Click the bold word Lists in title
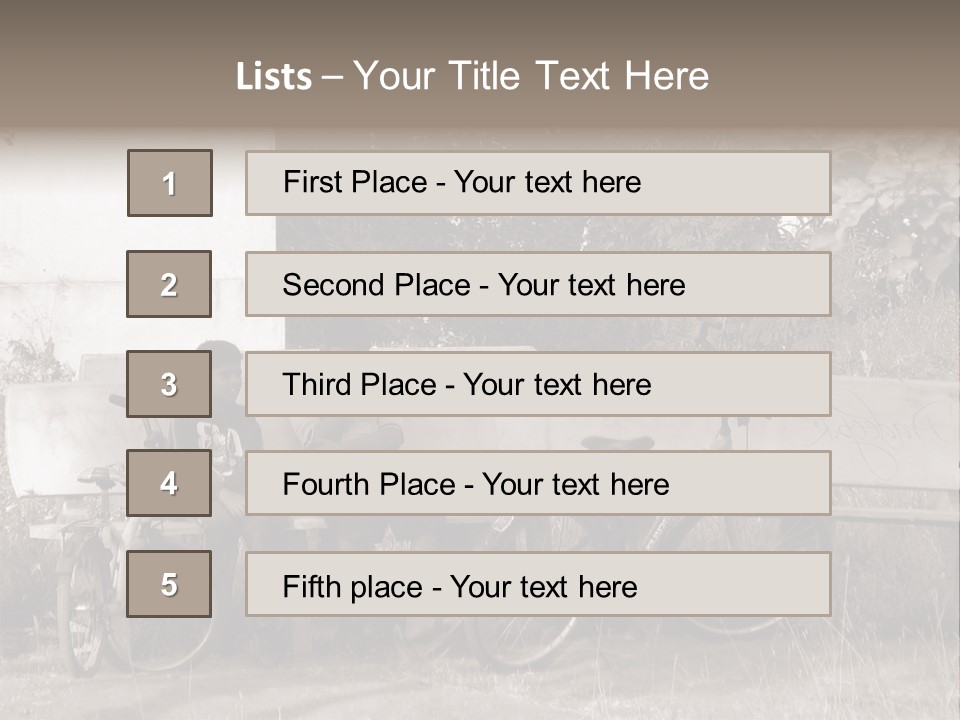 coord(274,77)
